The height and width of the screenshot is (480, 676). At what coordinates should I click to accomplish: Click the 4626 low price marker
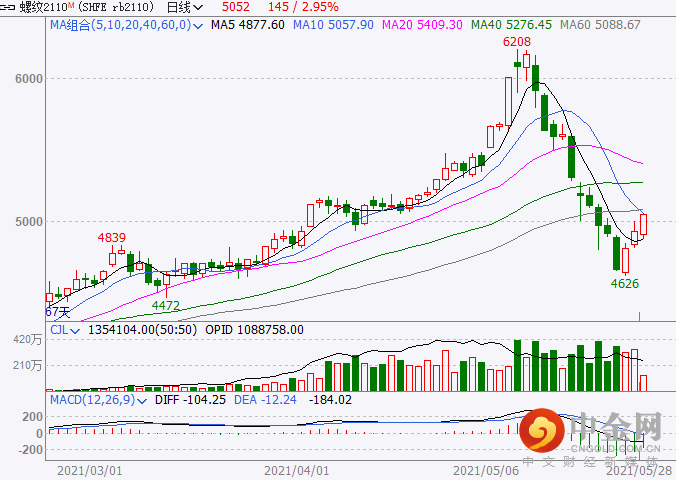click(x=625, y=284)
